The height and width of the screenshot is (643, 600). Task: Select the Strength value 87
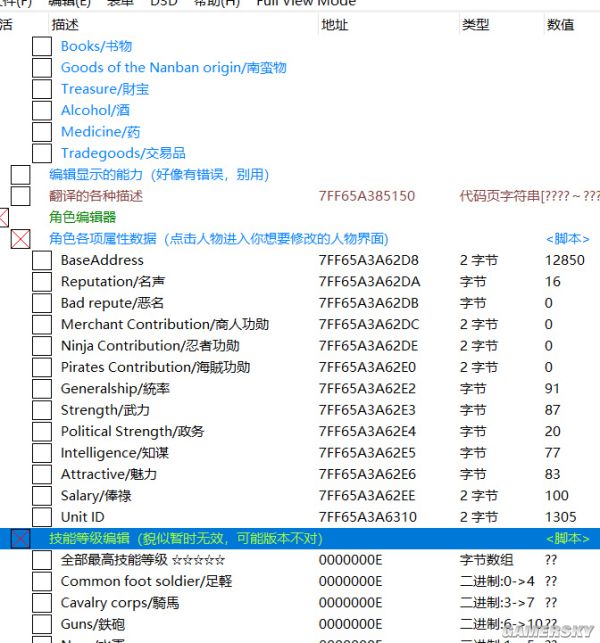click(x=553, y=410)
